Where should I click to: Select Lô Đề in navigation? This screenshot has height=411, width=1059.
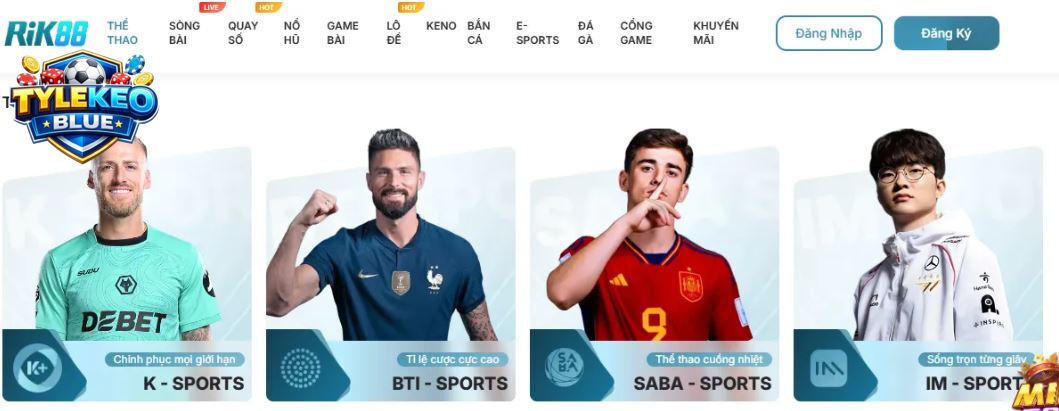pyautogui.click(x=394, y=32)
